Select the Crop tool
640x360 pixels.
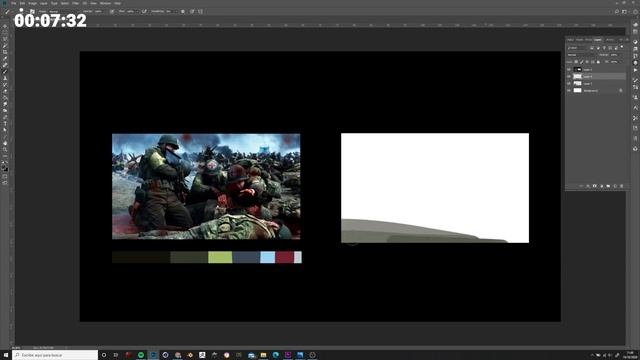pos(5,52)
